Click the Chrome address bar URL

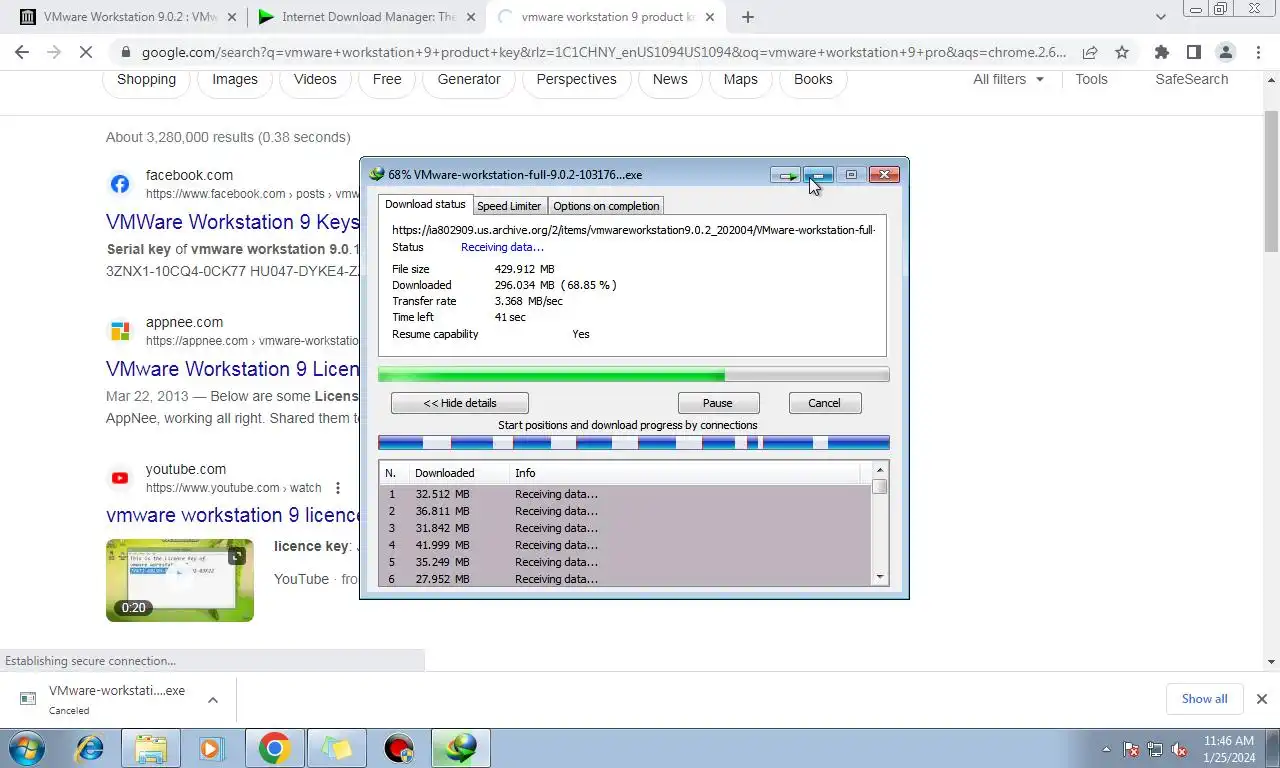(602, 53)
